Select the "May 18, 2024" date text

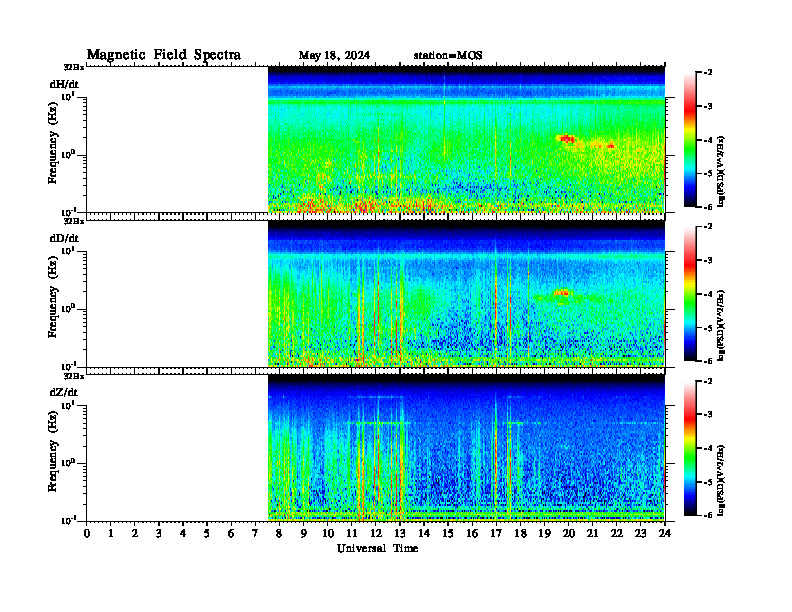point(334,55)
